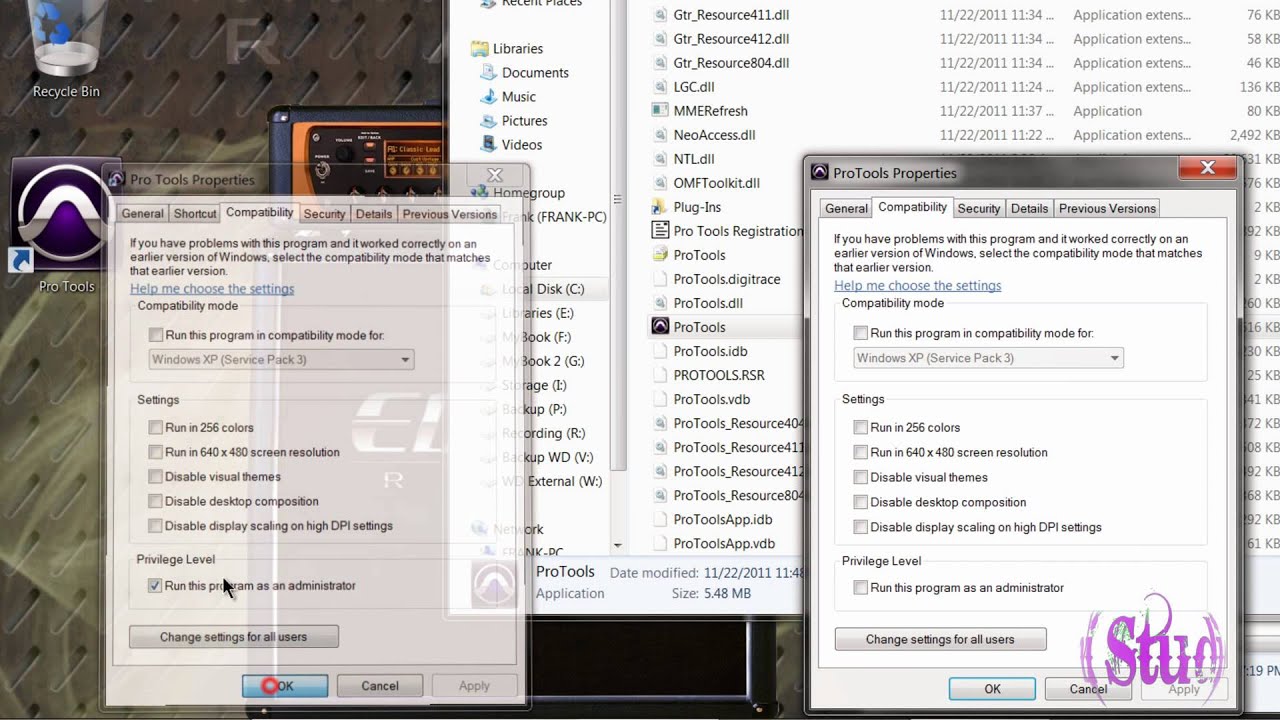Select ProTools.digitrace file icon
This screenshot has height=720, width=1280.
[660, 279]
